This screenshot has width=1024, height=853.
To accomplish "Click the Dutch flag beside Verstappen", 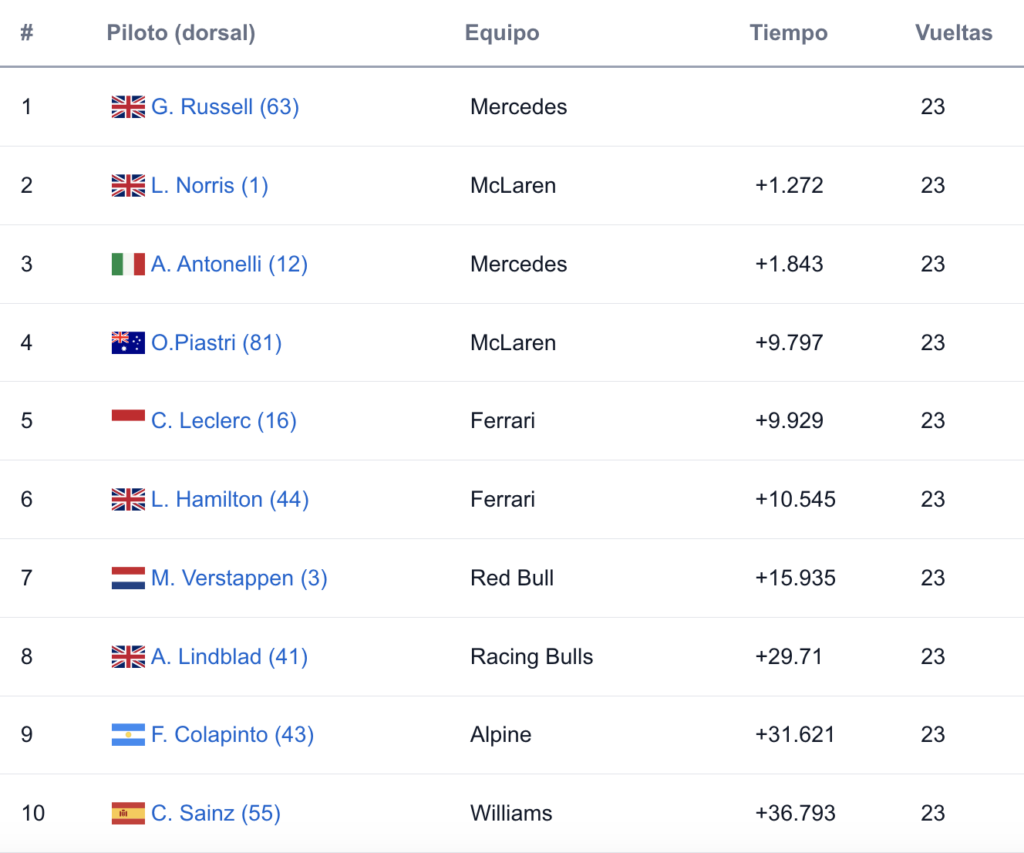I will pos(128,578).
